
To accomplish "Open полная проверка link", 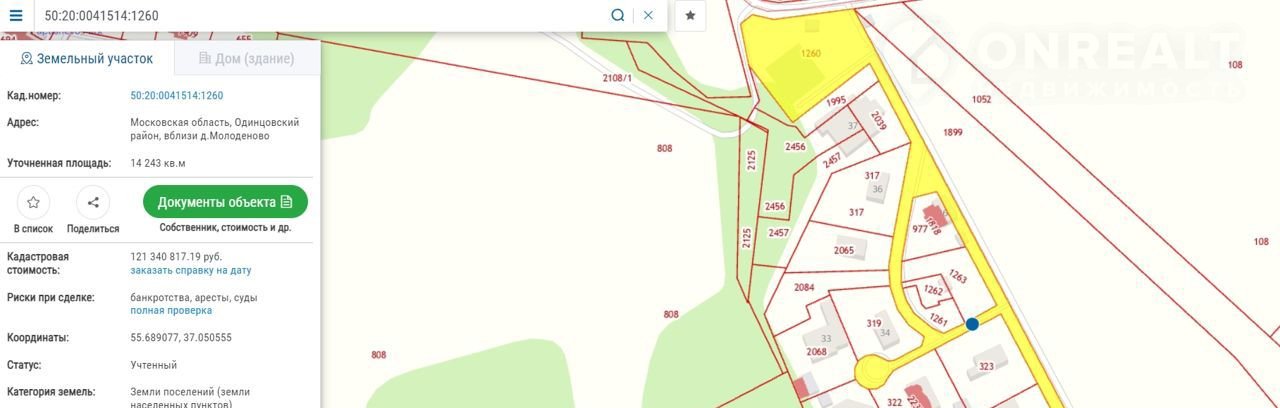I will [x=171, y=310].
